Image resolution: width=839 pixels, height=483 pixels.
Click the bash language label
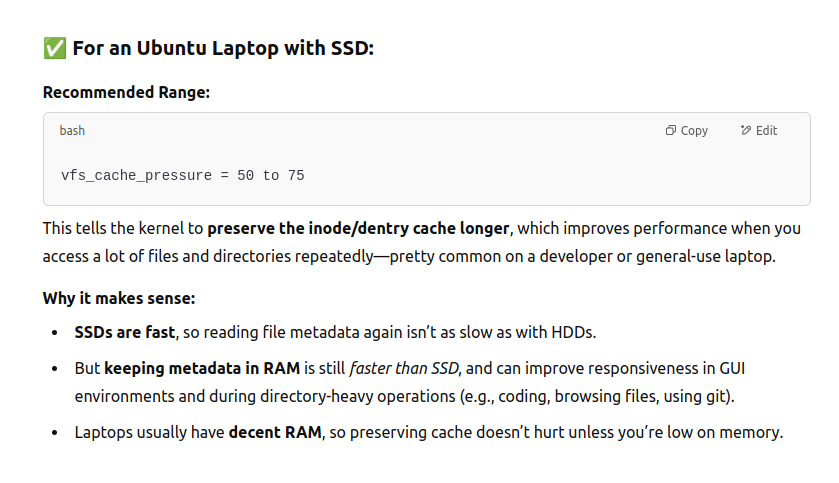click(72, 131)
